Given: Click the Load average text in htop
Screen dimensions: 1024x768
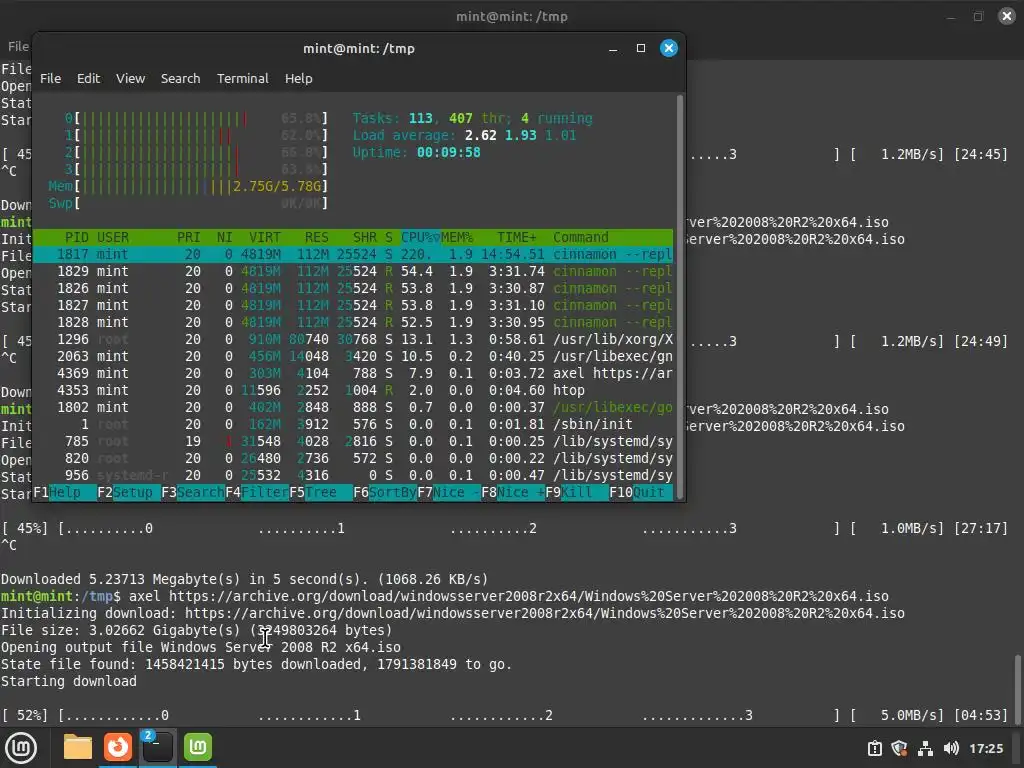Looking at the screenshot, I should 464,135.
